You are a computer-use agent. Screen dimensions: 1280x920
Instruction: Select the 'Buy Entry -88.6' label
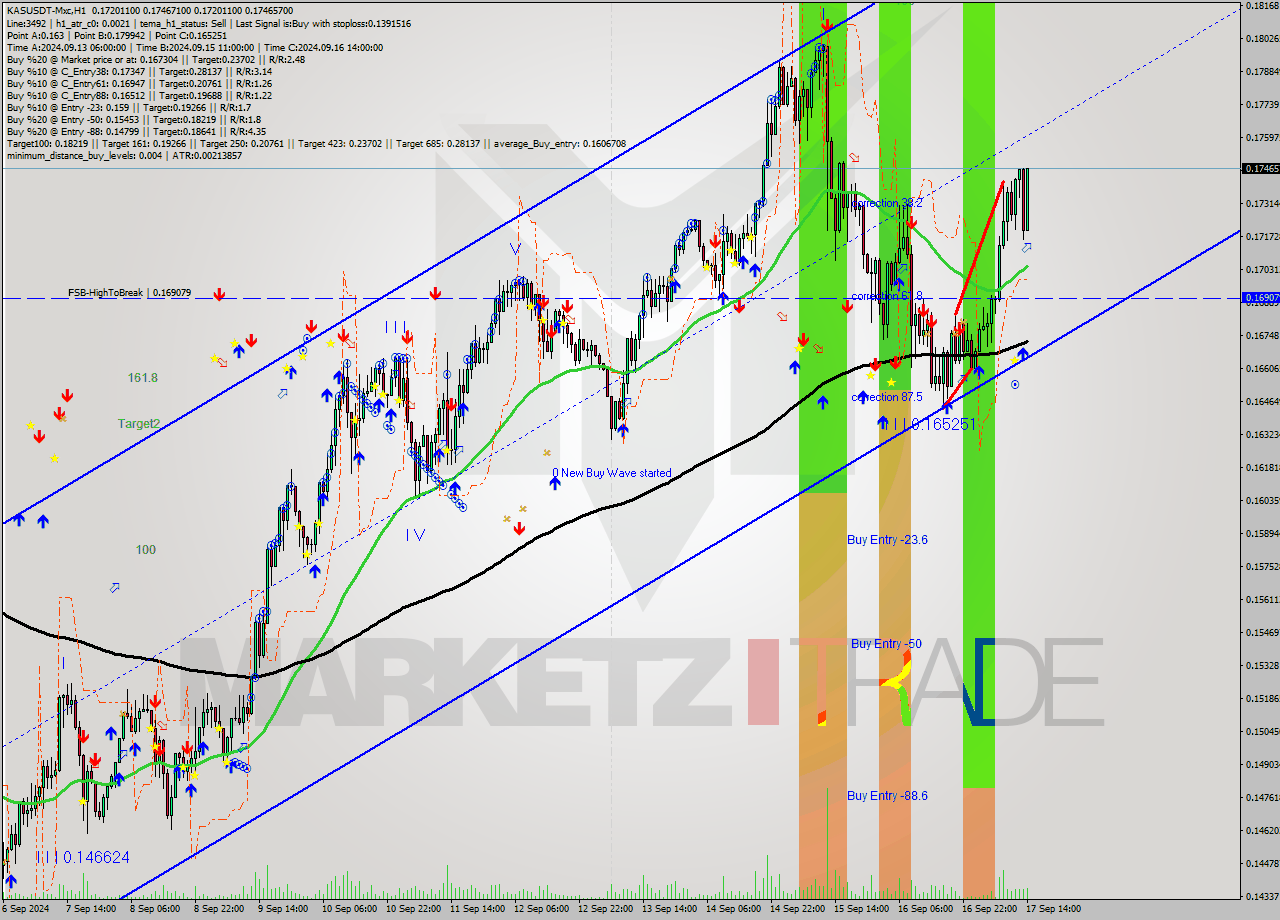coord(887,795)
